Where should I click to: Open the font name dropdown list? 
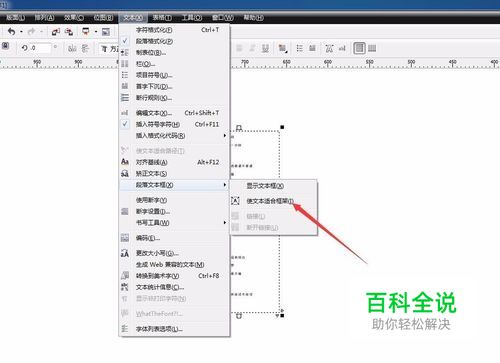click(x=109, y=49)
